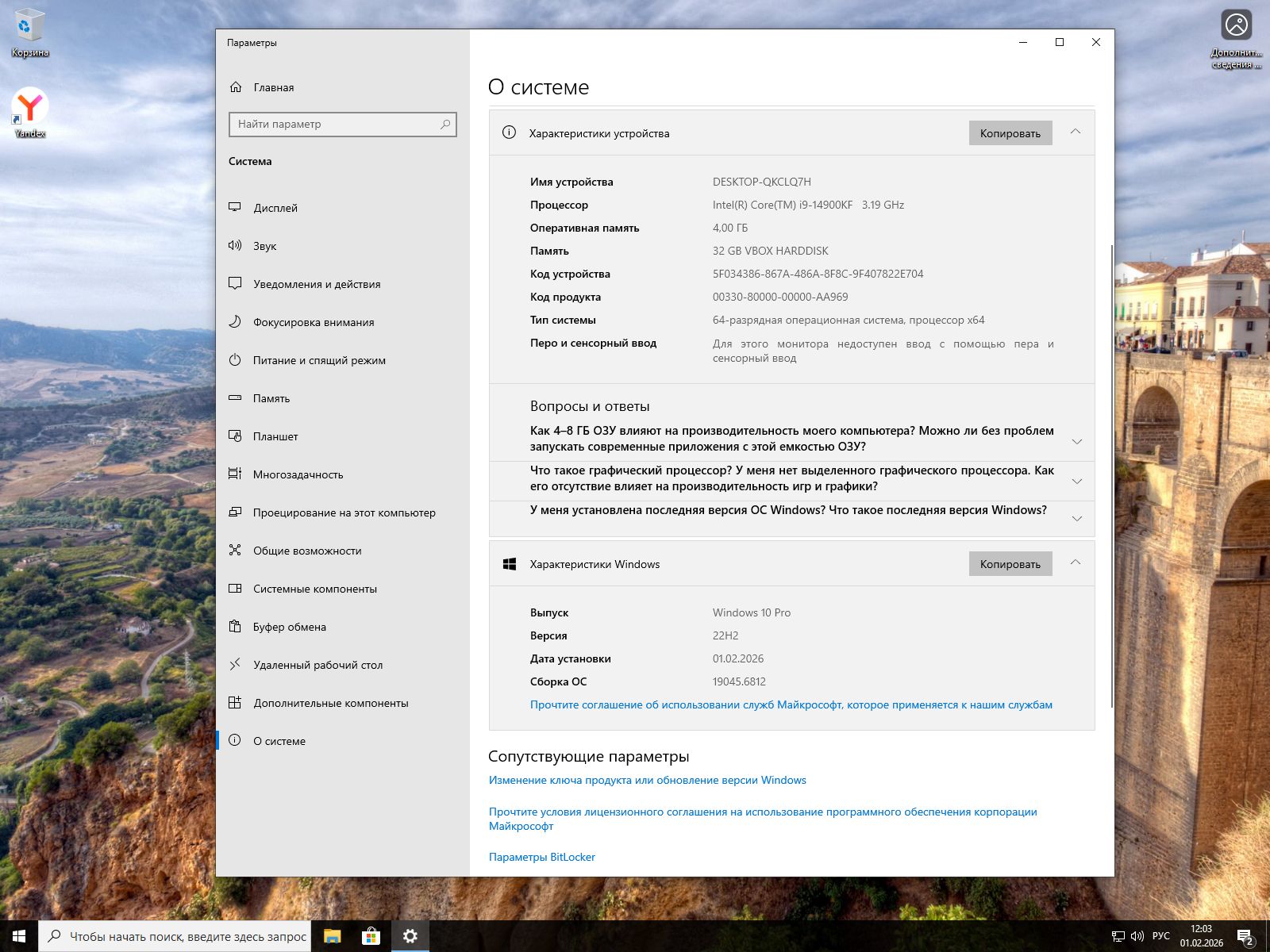Open the Clipboard icon in sidebar
This screenshot has width=1270, height=952.
pyautogui.click(x=235, y=626)
